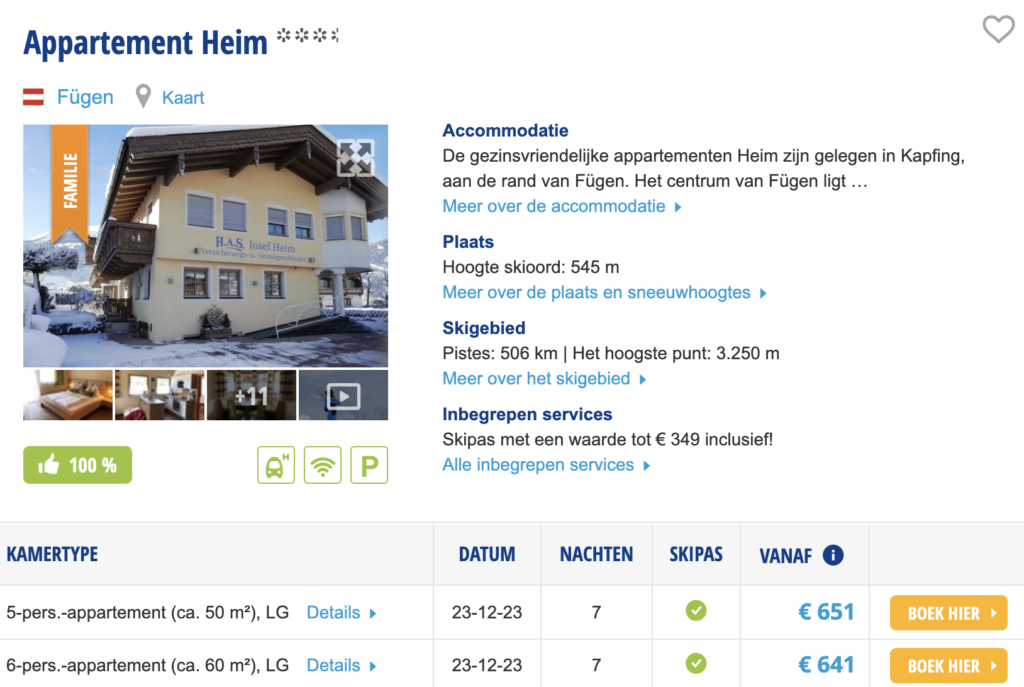
Task: Click the WiFi amenity icon
Action: point(322,465)
